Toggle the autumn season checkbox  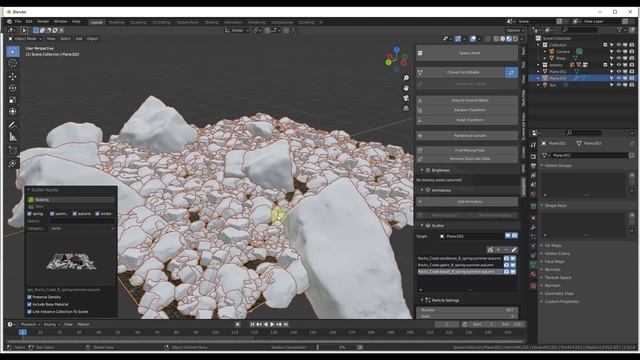click(75, 213)
